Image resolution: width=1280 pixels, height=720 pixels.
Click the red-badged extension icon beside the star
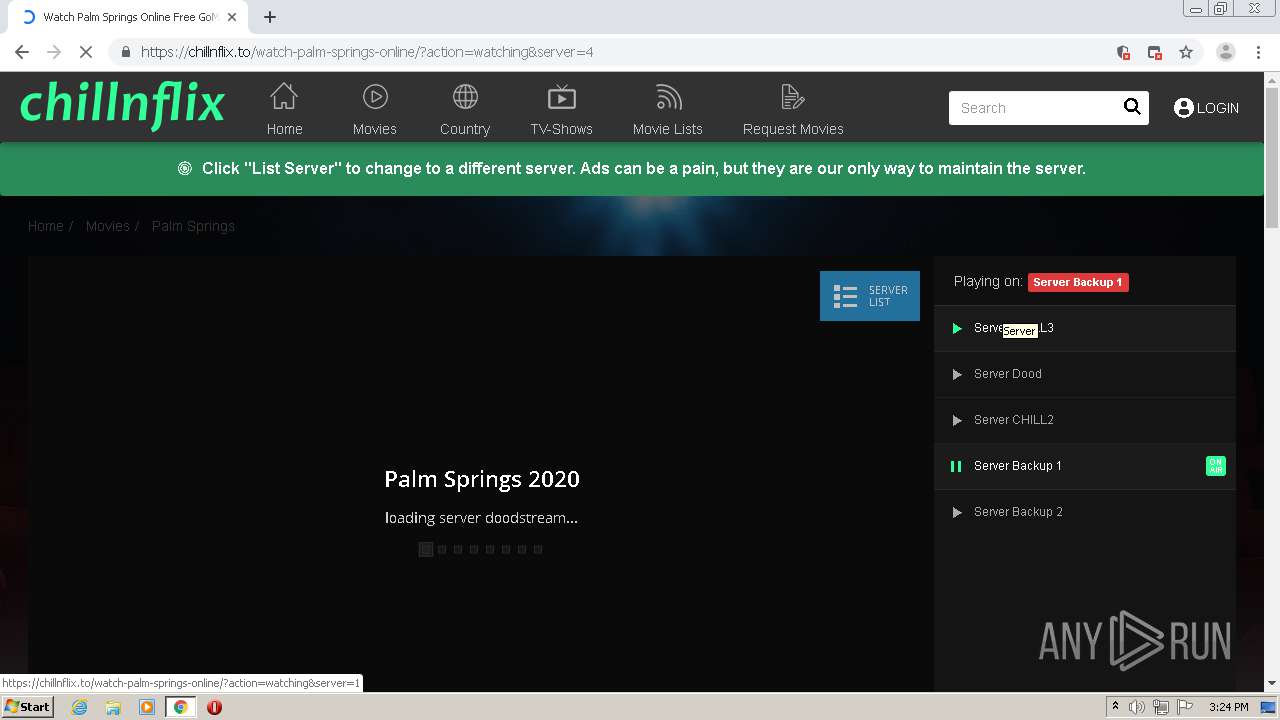1155,52
